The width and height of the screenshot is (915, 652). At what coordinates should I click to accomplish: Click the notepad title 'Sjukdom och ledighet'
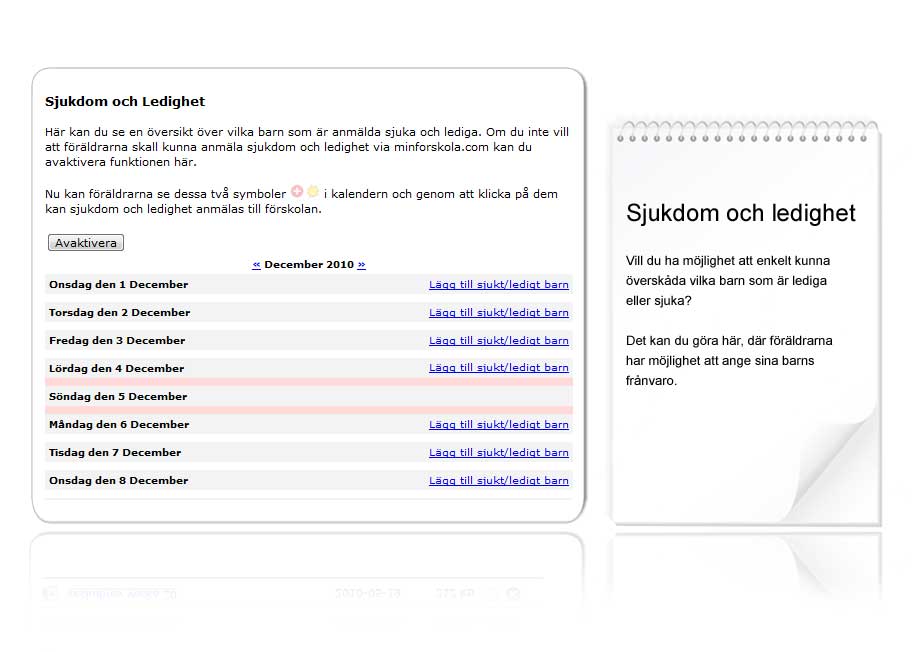click(x=741, y=214)
